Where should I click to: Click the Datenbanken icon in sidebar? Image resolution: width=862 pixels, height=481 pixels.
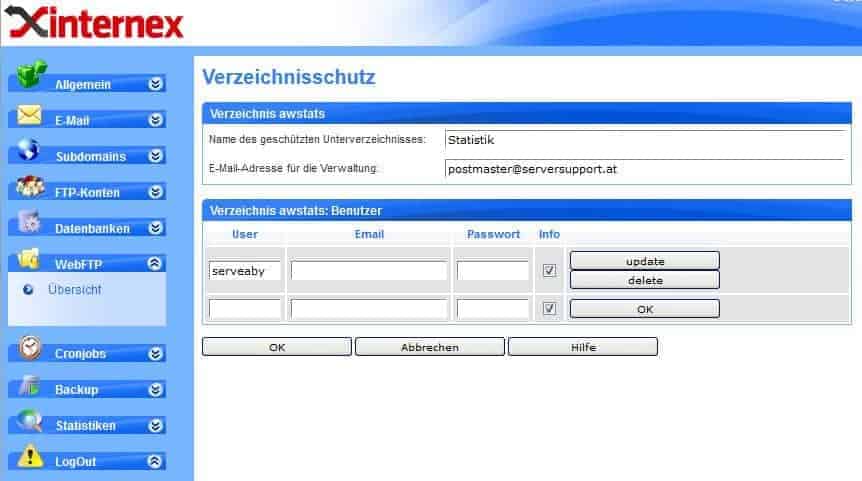click(x=30, y=224)
